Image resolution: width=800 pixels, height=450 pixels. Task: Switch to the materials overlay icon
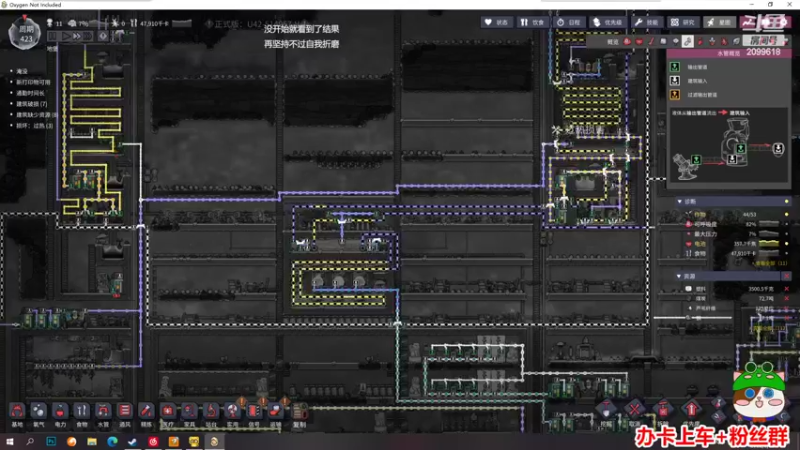pos(663,42)
